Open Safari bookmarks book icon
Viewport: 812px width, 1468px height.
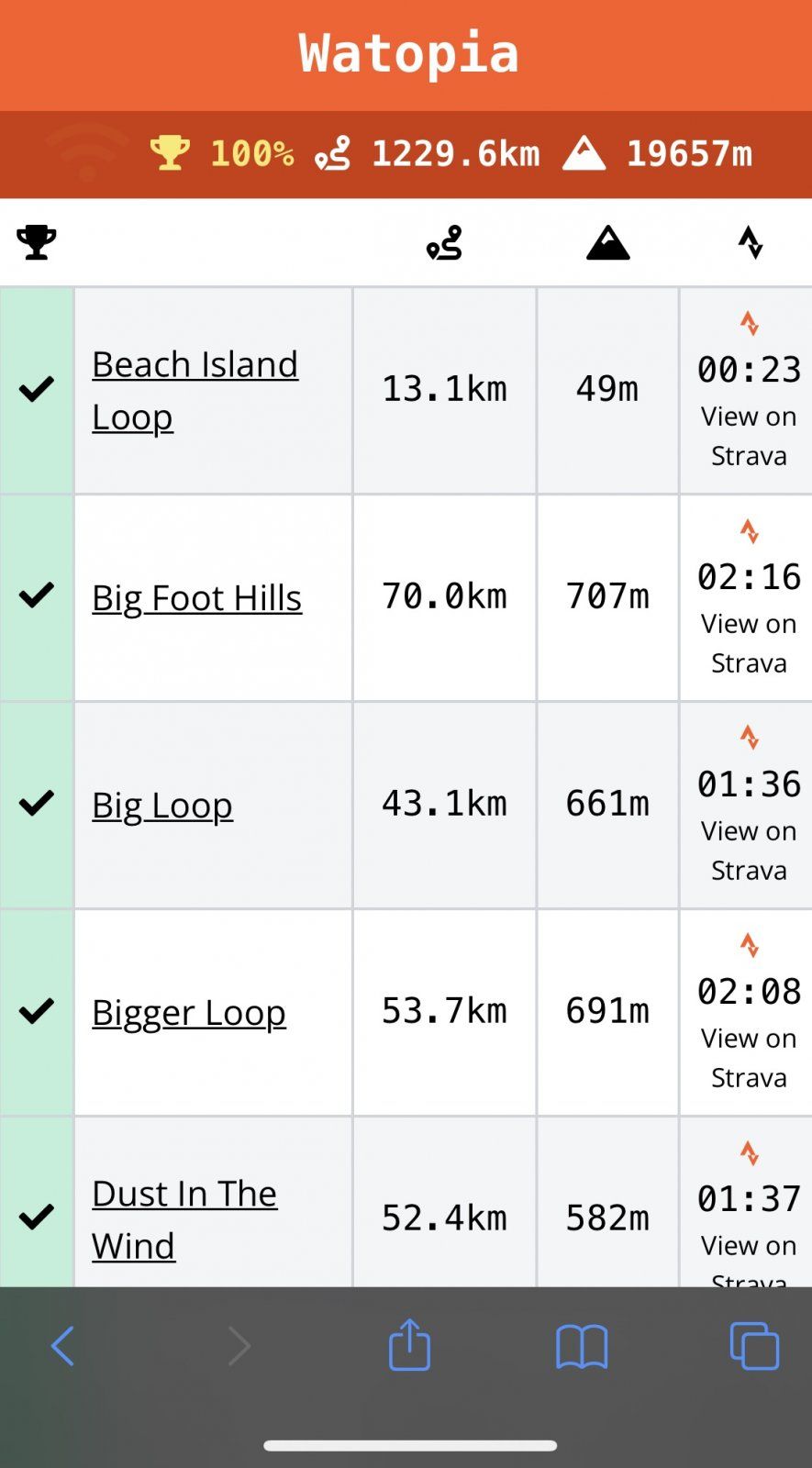point(582,1347)
